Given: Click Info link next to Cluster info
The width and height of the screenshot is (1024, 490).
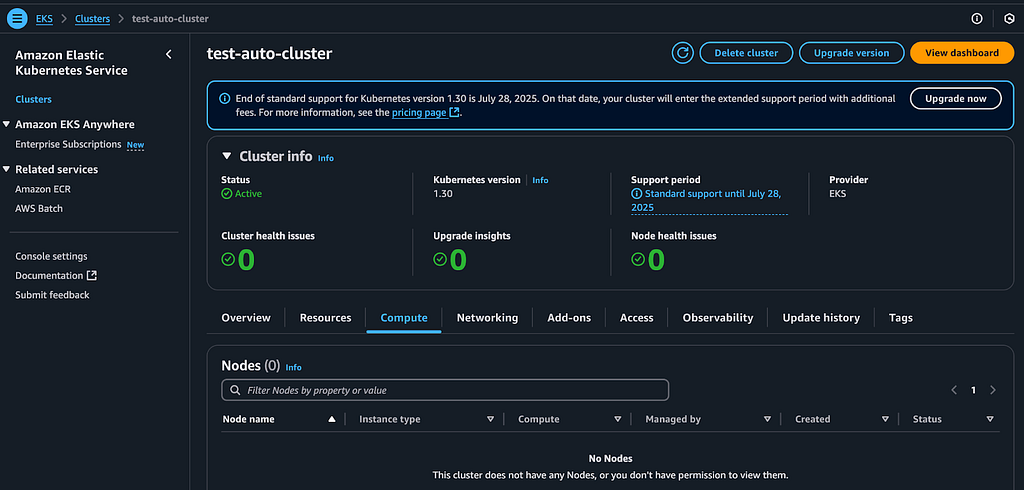Looking at the screenshot, I should point(325,158).
